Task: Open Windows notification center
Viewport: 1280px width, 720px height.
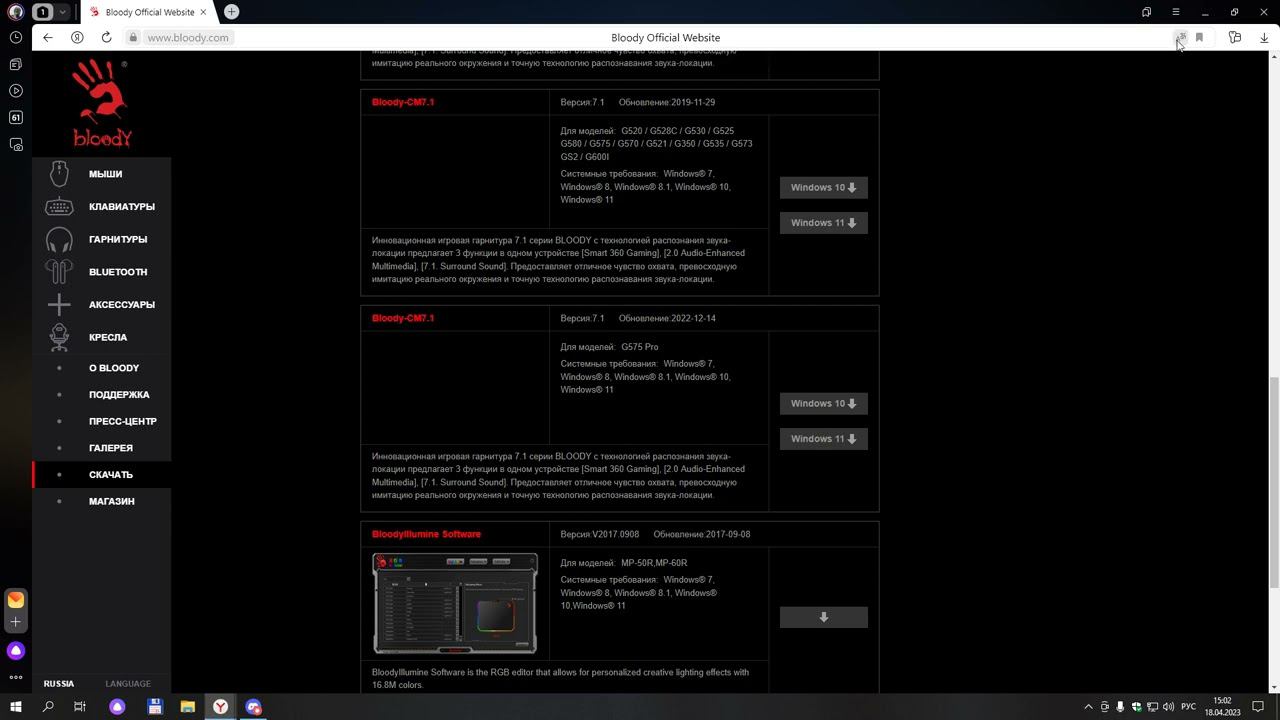Action: tap(1259, 707)
